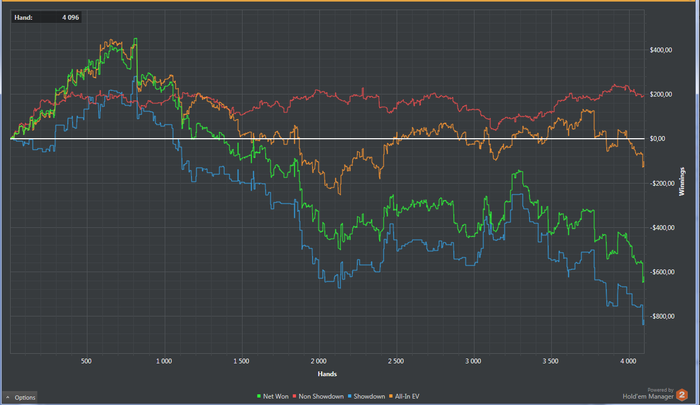Expand the Options panel arrow

8,397
